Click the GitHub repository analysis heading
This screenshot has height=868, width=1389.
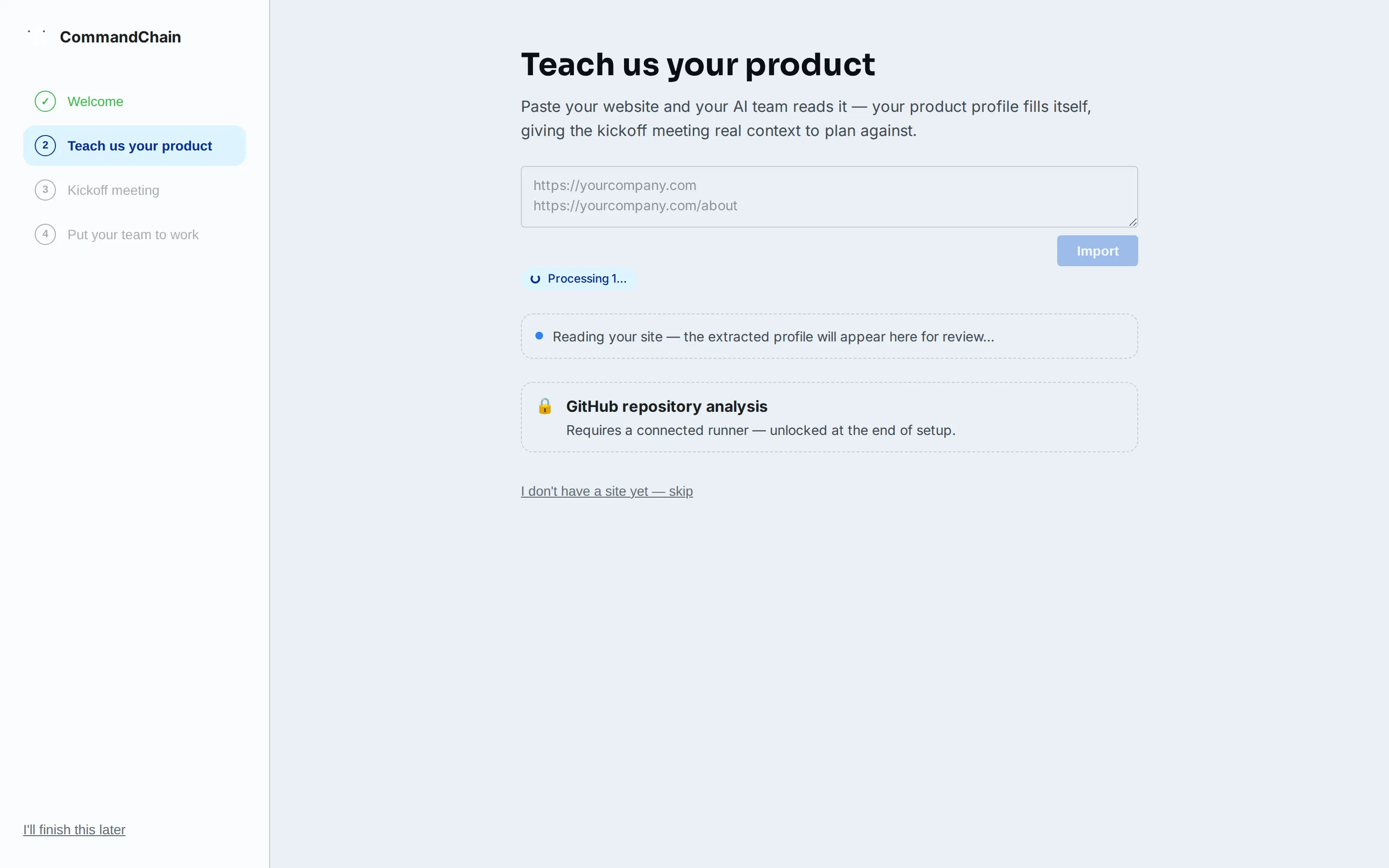667,407
